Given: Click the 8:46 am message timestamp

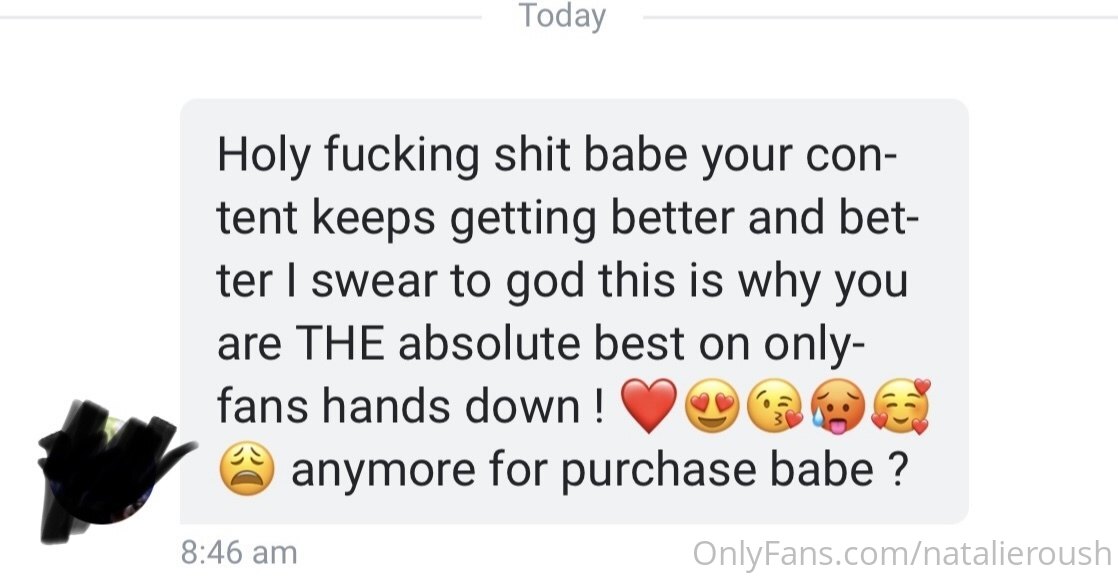Looking at the screenshot, I should point(239,553).
